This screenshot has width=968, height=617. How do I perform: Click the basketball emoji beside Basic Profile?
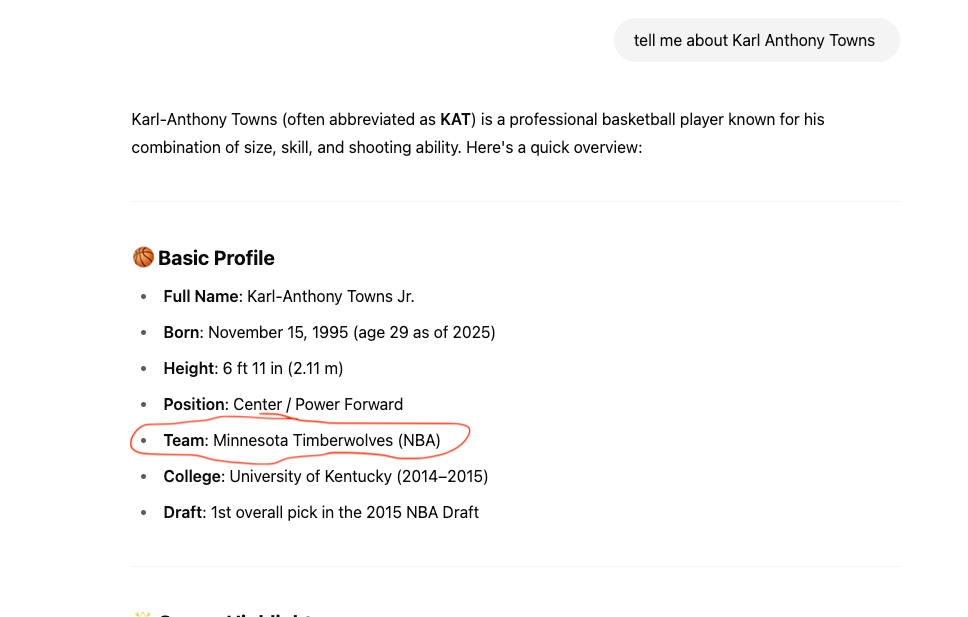tap(143, 258)
